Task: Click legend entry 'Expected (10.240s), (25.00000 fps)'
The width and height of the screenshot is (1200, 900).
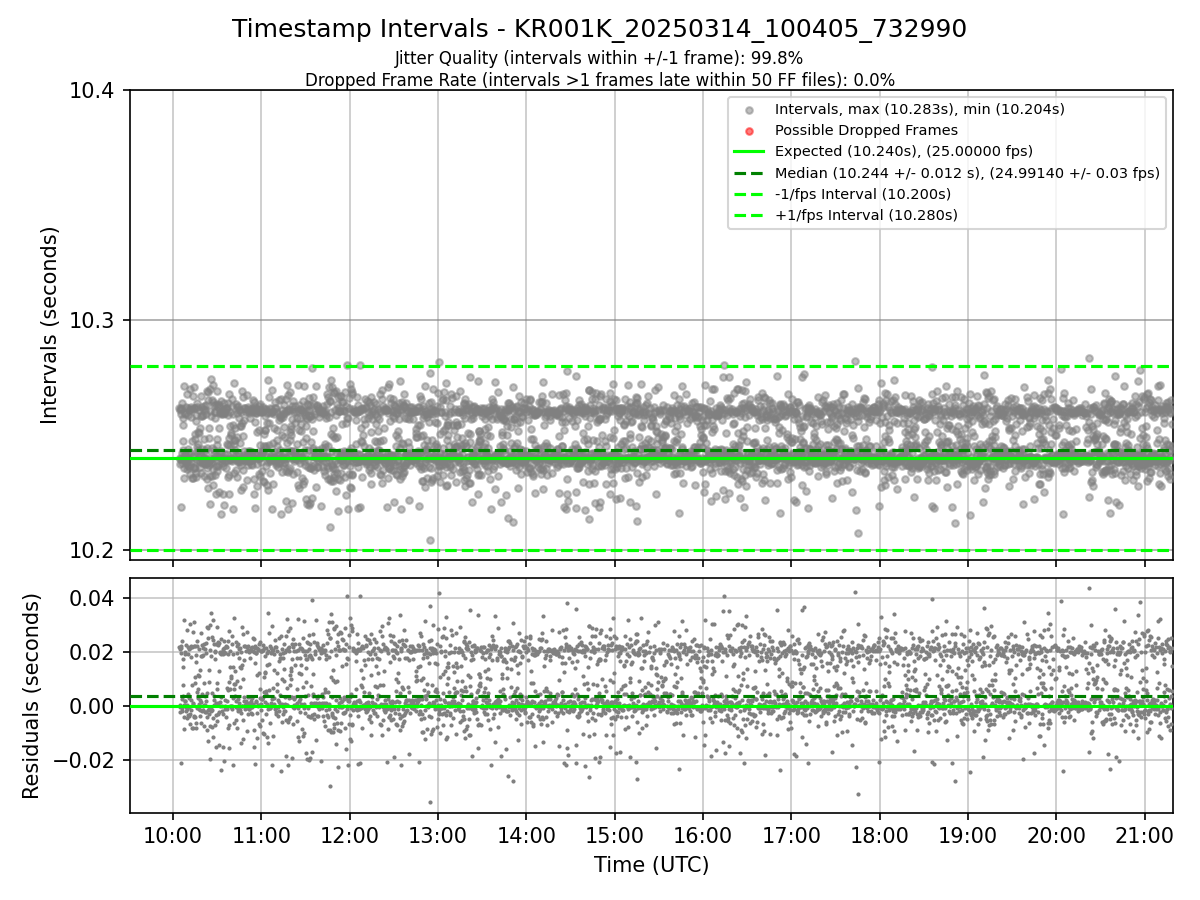Action: [x=904, y=151]
